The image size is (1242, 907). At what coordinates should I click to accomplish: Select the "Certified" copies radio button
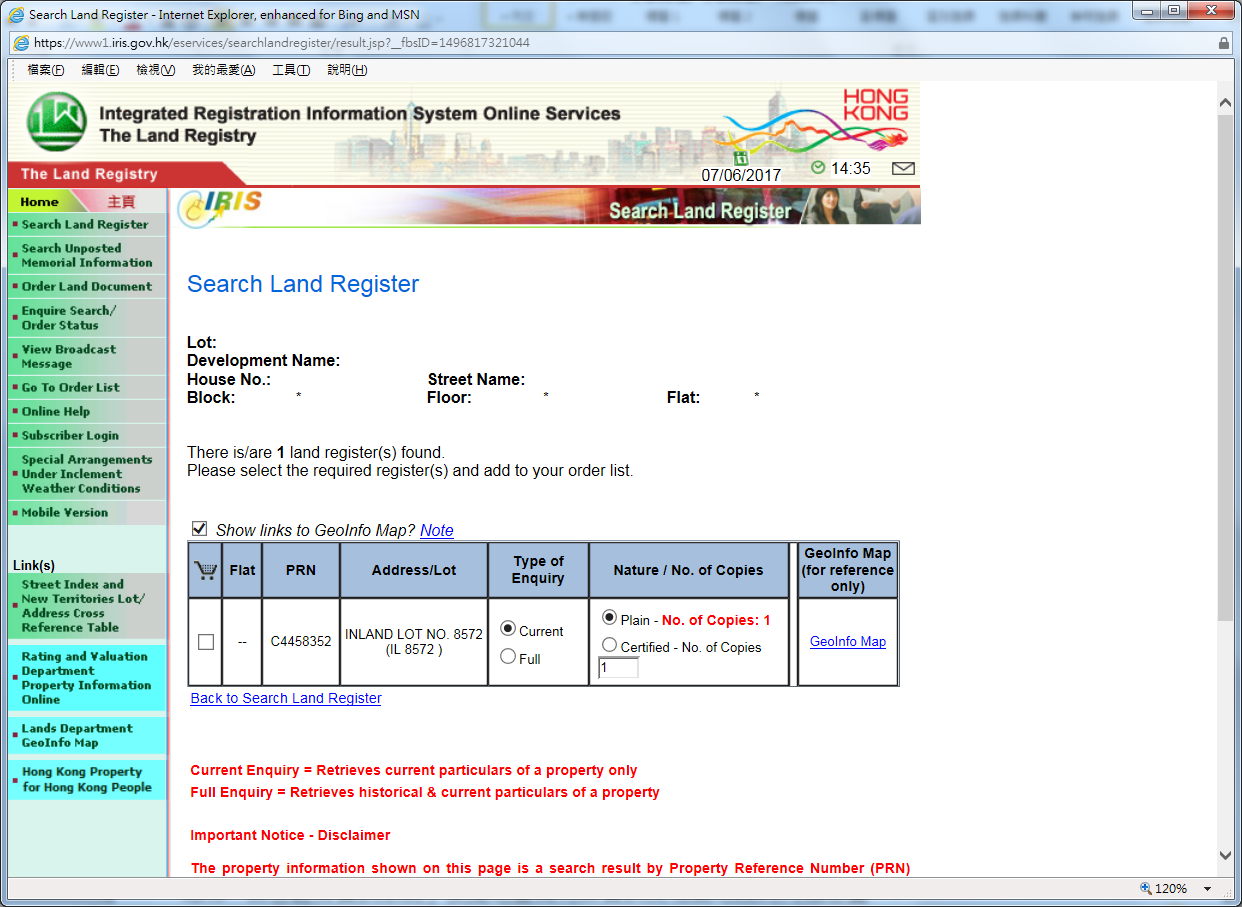click(x=610, y=644)
